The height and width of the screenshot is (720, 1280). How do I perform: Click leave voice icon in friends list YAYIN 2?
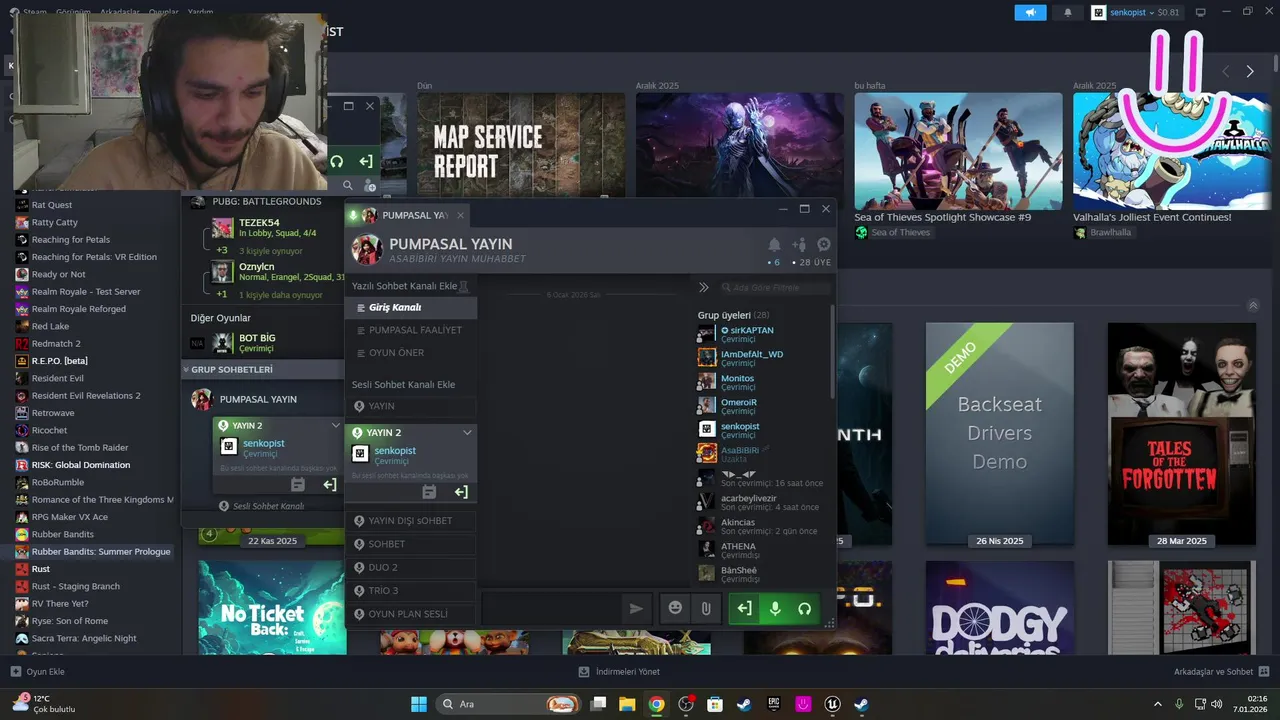[329, 484]
